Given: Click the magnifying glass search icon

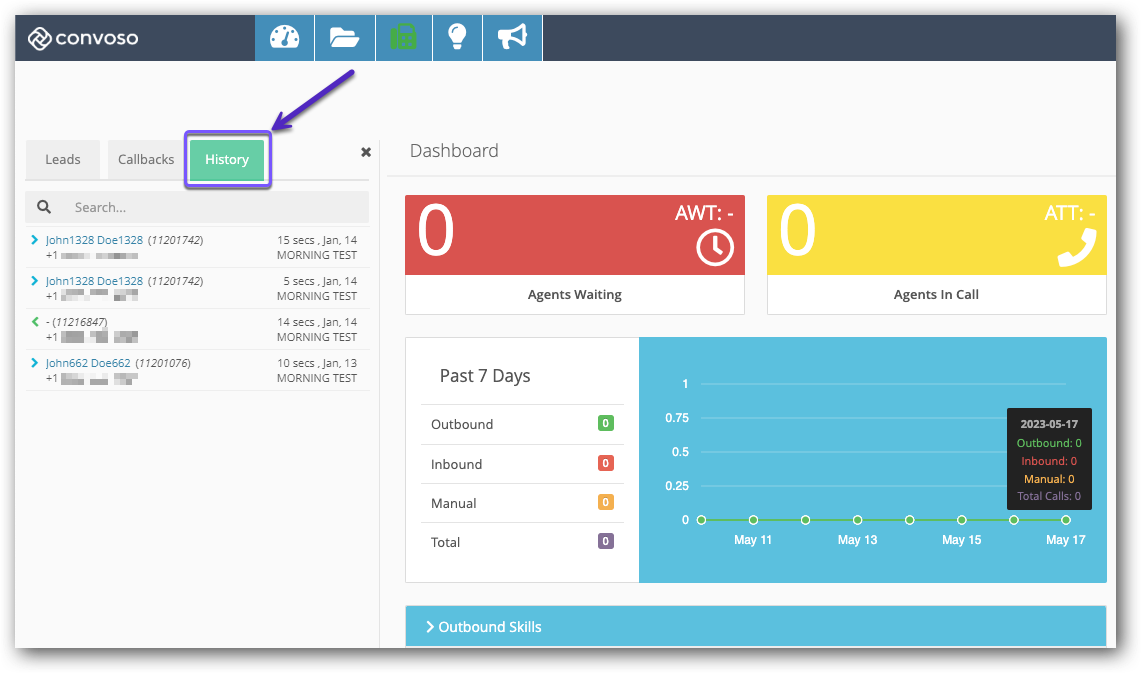Looking at the screenshot, I should pyautogui.click(x=44, y=207).
